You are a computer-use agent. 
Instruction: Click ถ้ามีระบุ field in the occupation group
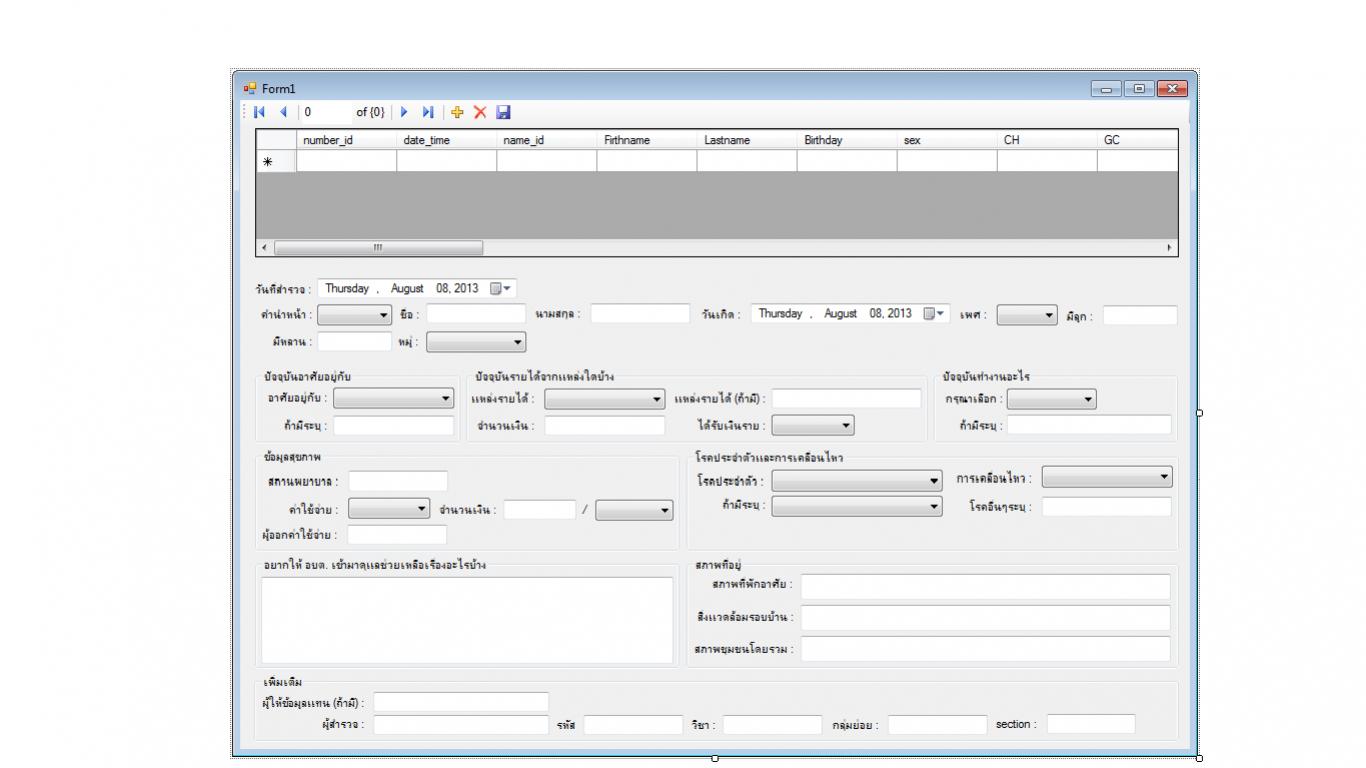tap(1089, 425)
